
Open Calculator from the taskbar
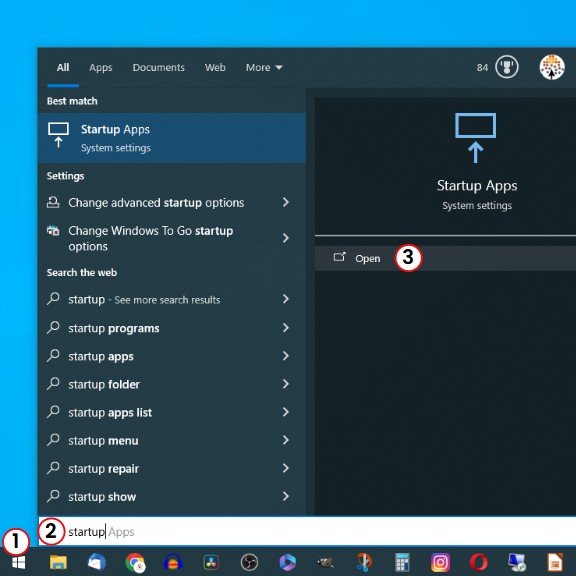tap(402, 562)
